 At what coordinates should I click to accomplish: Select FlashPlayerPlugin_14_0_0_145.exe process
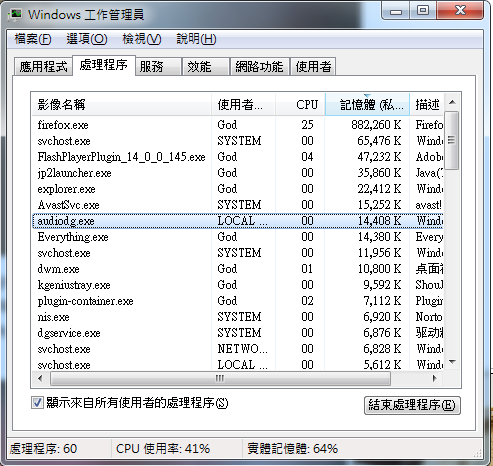[x=238, y=157]
